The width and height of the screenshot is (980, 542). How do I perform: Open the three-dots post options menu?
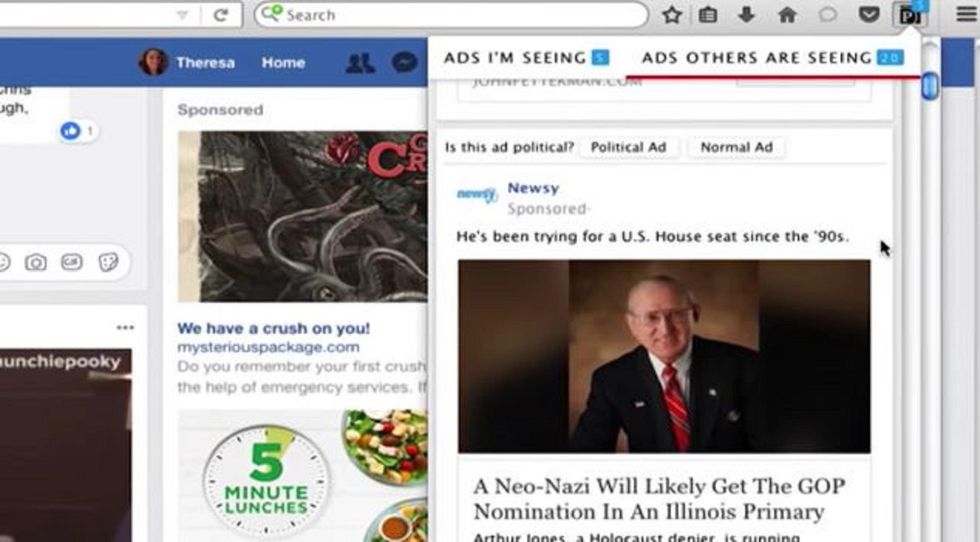125,328
